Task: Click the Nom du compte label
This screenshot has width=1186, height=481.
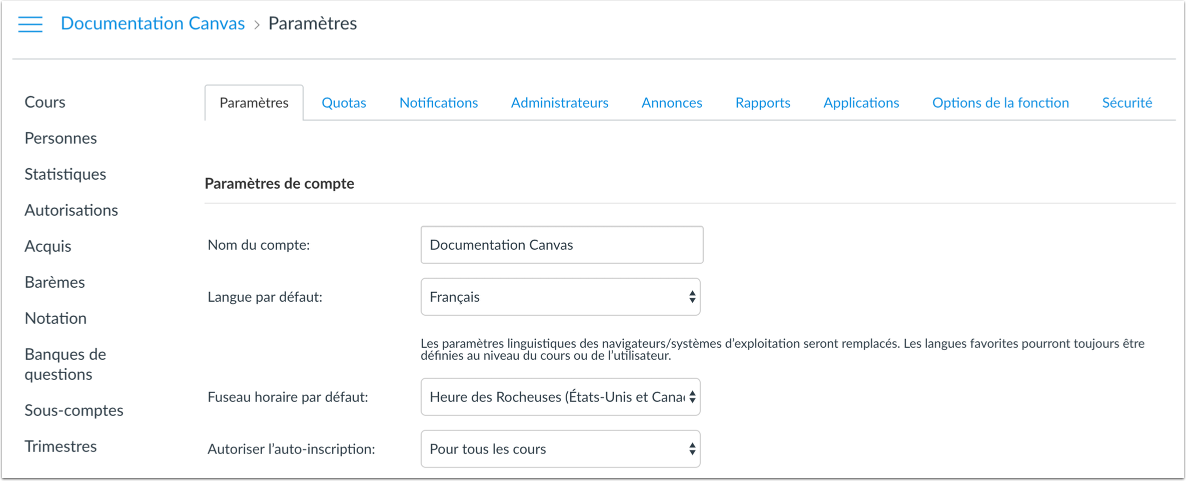Action: click(259, 245)
